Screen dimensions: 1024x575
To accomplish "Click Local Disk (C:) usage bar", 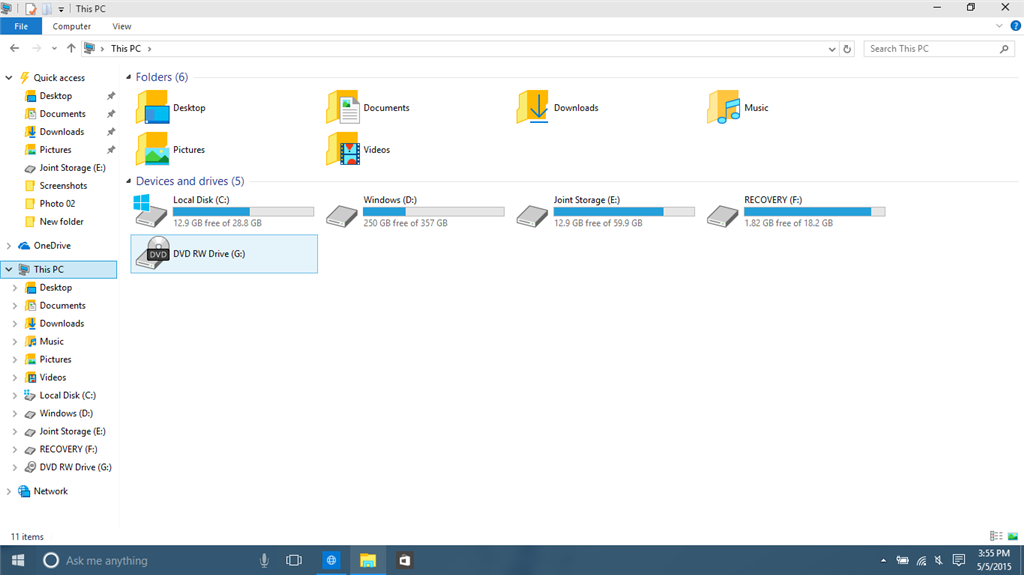I will point(244,212).
